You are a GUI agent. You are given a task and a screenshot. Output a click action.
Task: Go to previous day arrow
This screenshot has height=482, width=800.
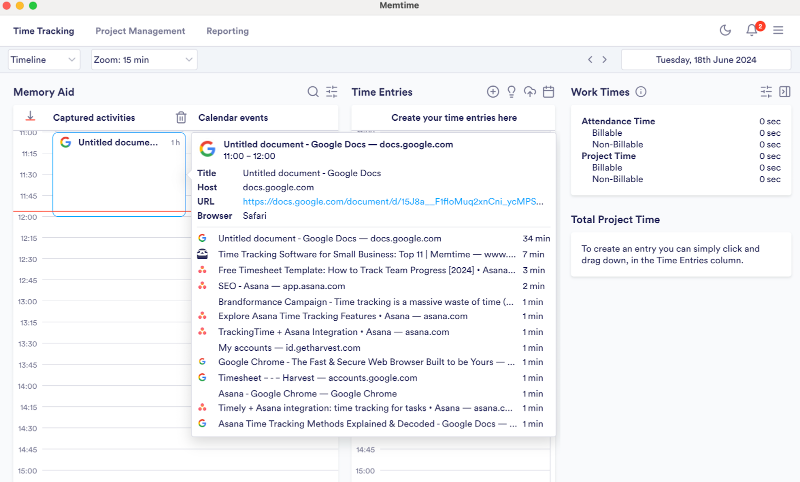590,60
